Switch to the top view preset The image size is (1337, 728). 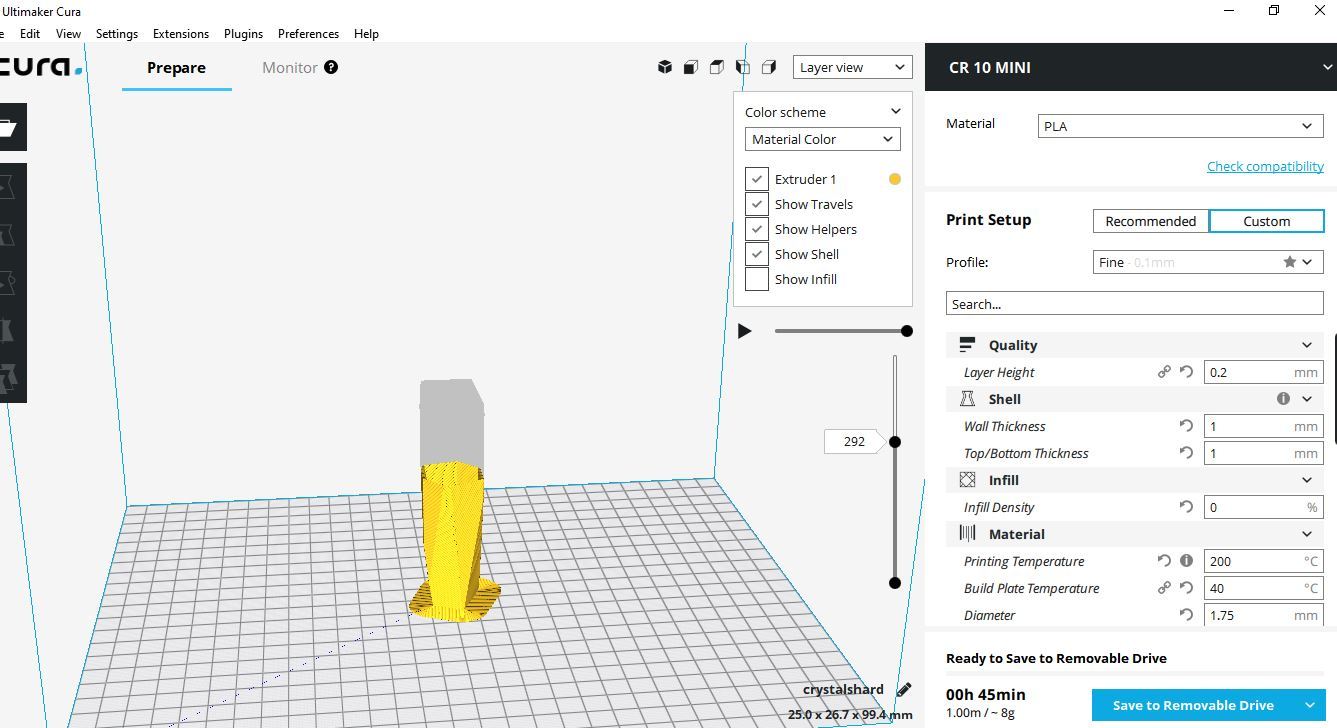pos(716,66)
